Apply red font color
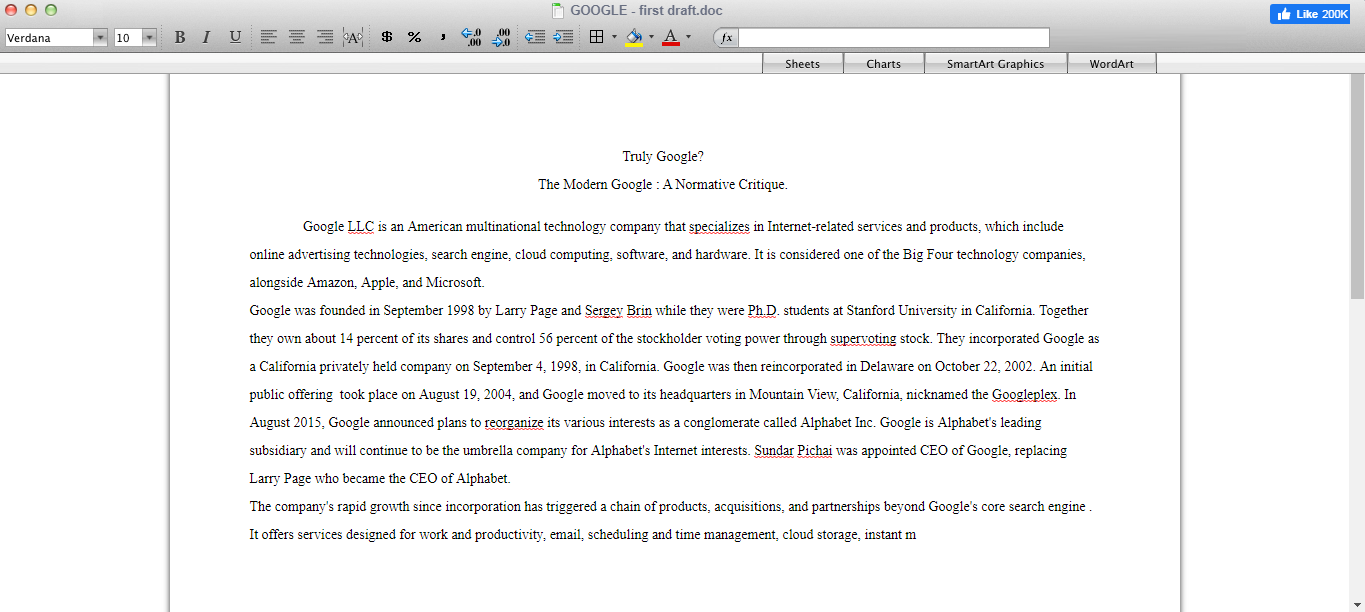Screen dimensions: 1365x612 point(671,37)
